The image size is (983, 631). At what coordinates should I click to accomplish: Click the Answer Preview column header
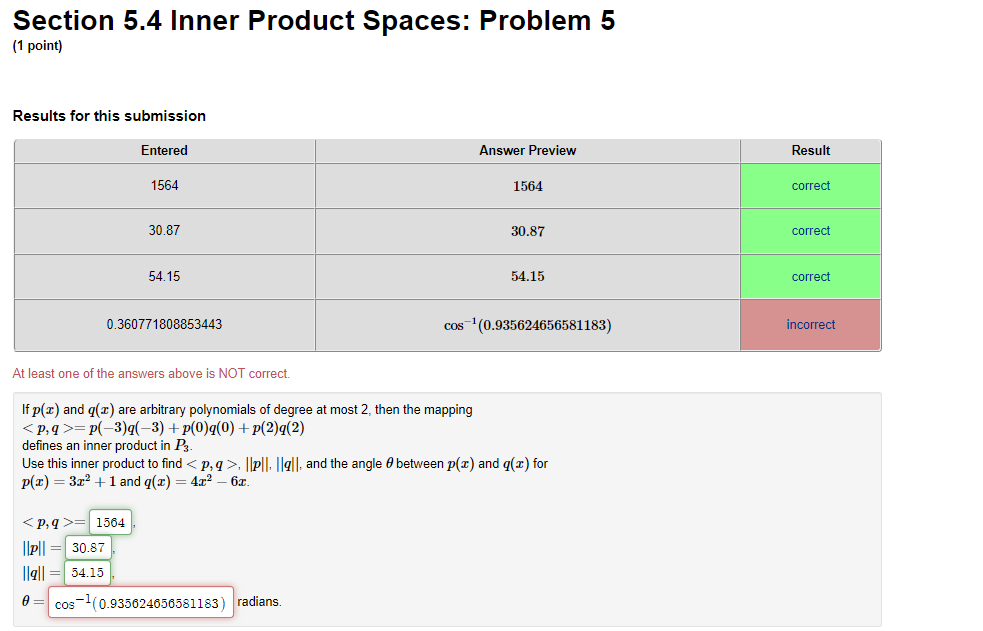click(x=527, y=150)
